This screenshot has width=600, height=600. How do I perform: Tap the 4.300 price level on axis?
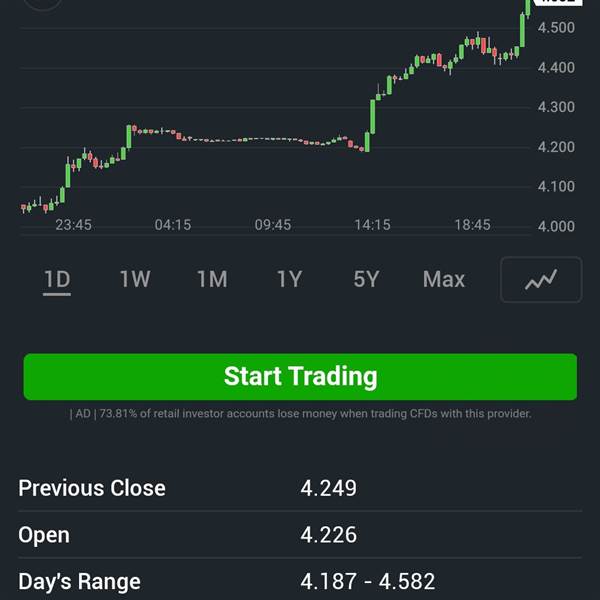[x=556, y=107]
